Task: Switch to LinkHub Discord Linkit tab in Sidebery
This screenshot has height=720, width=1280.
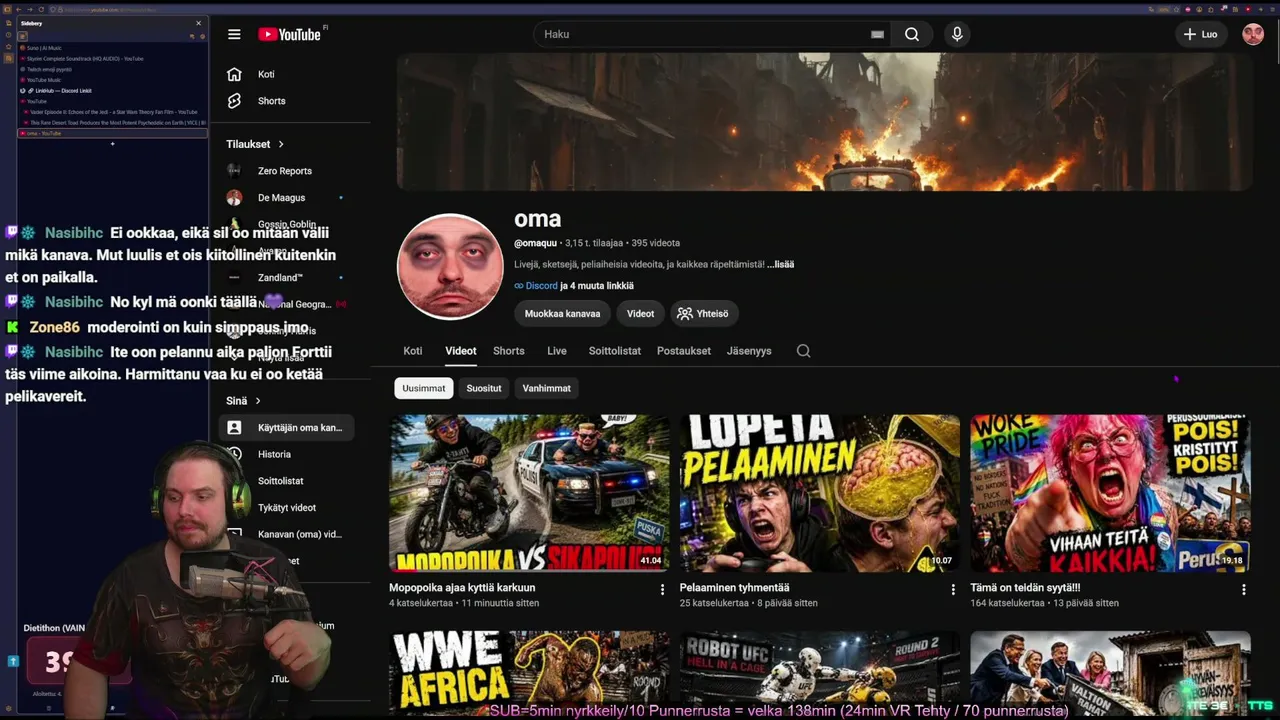Action: 112,91
